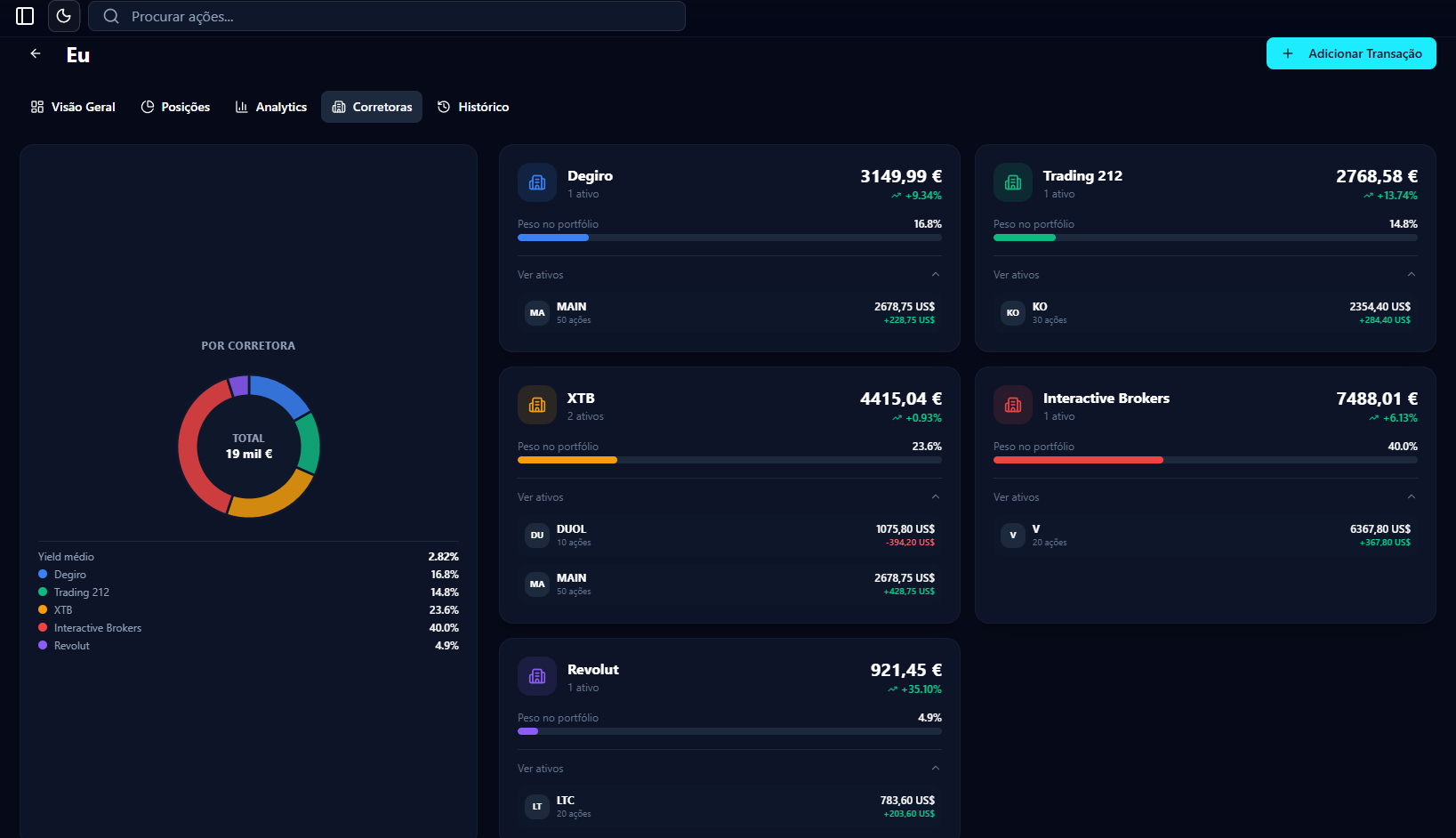Viewport: 1456px width, 838px height.
Task: Click the Trading 212 trend arrow near +13.74%
Action: (1368, 196)
